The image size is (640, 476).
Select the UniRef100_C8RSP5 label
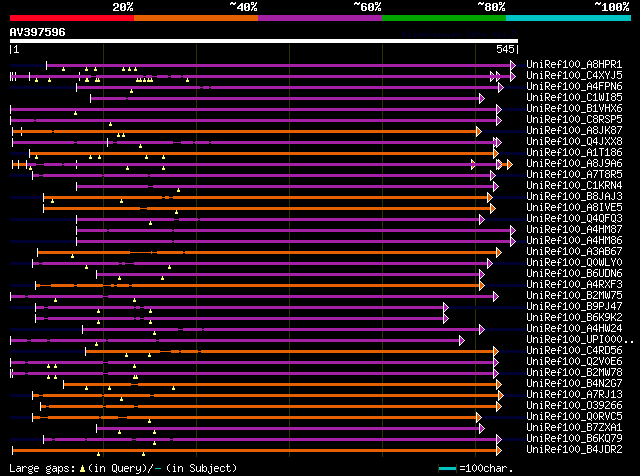click(x=574, y=120)
